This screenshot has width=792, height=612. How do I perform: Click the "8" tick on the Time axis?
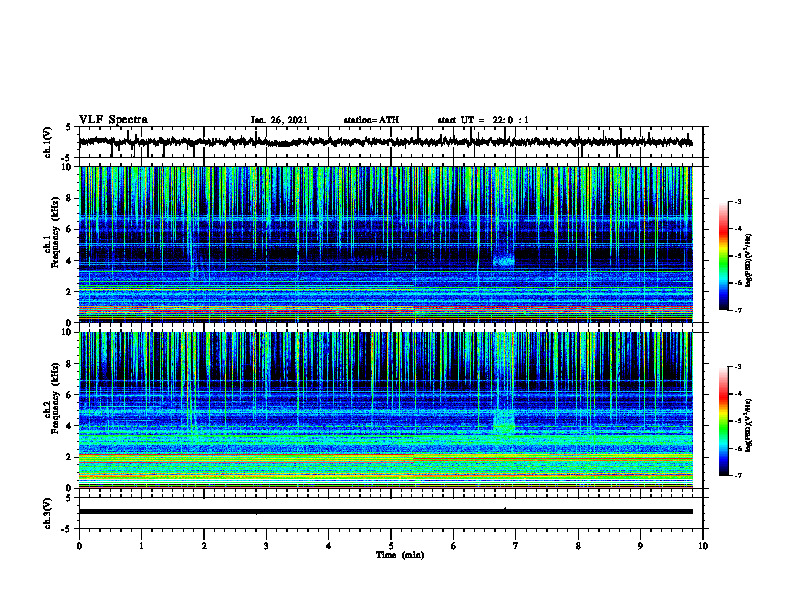[x=578, y=546]
